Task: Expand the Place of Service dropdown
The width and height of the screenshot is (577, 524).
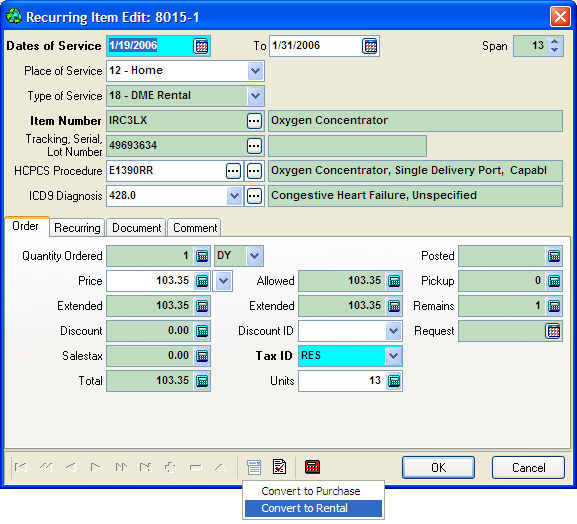Action: coord(256,71)
